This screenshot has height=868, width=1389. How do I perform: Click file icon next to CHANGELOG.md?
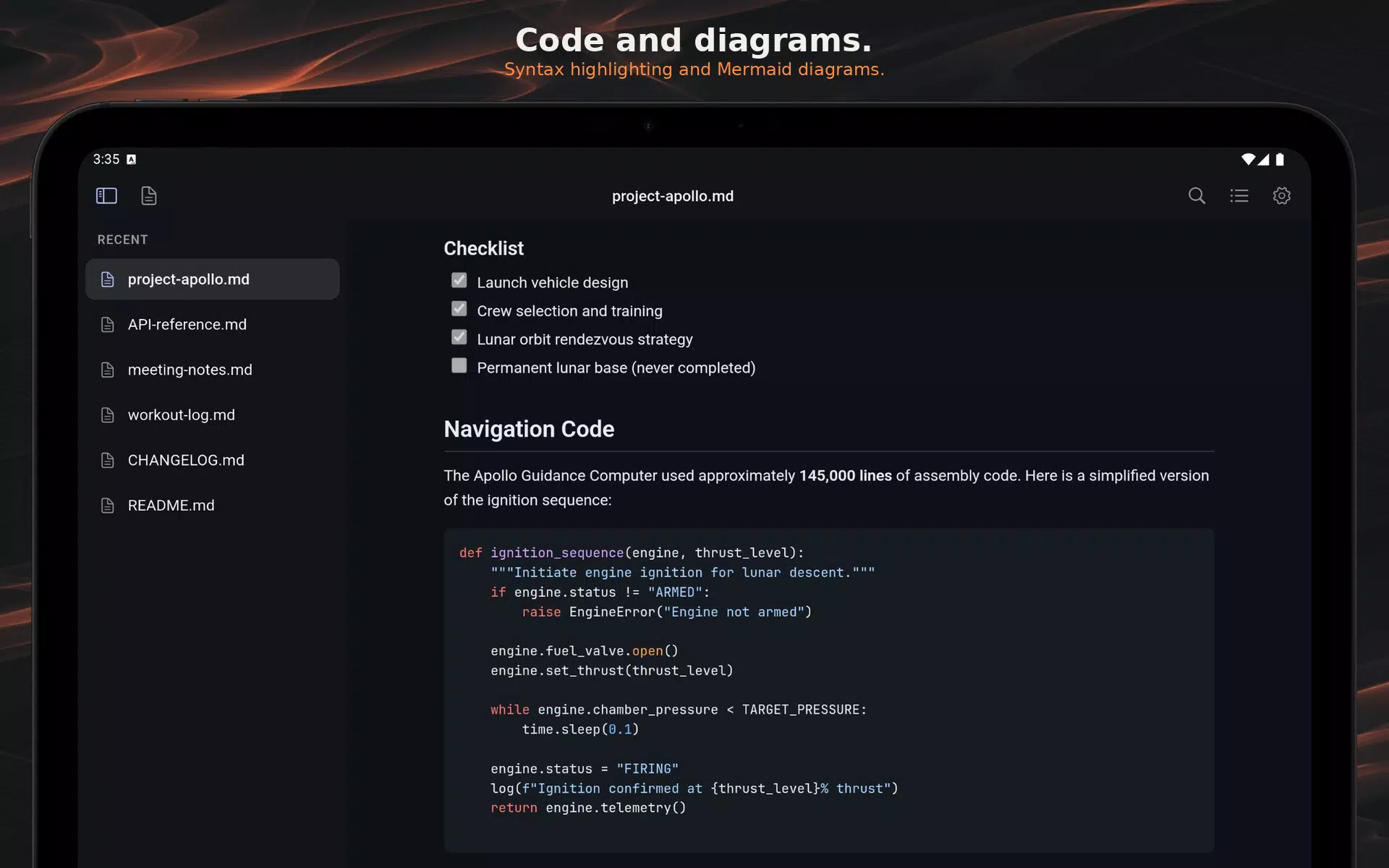(x=108, y=461)
